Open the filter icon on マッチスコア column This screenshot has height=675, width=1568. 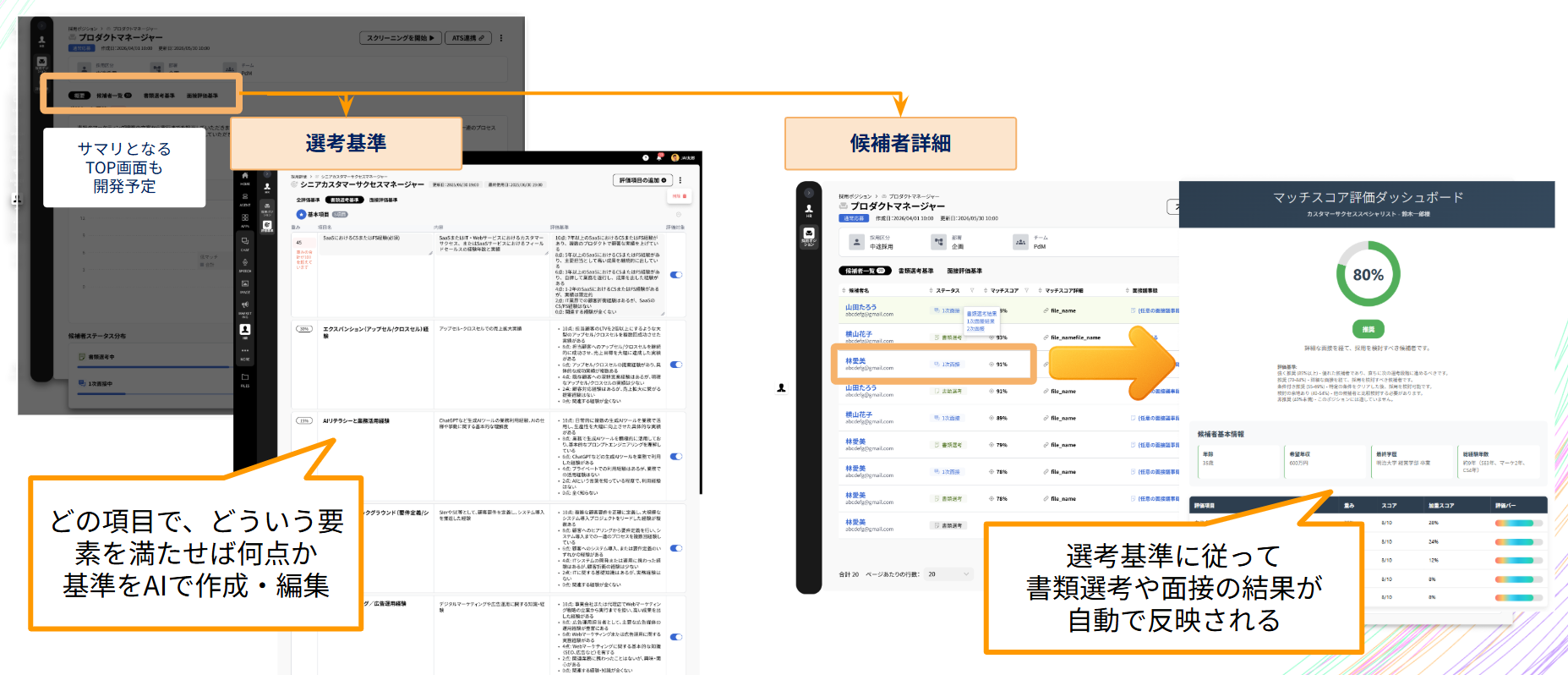pyautogui.click(x=1026, y=290)
